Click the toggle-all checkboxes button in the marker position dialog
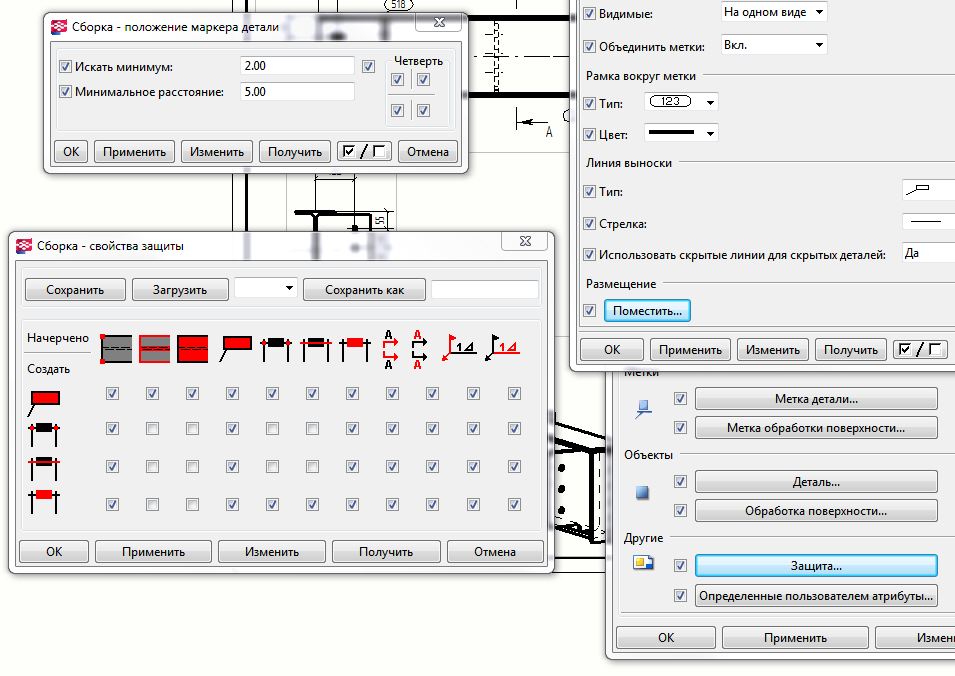 point(363,152)
